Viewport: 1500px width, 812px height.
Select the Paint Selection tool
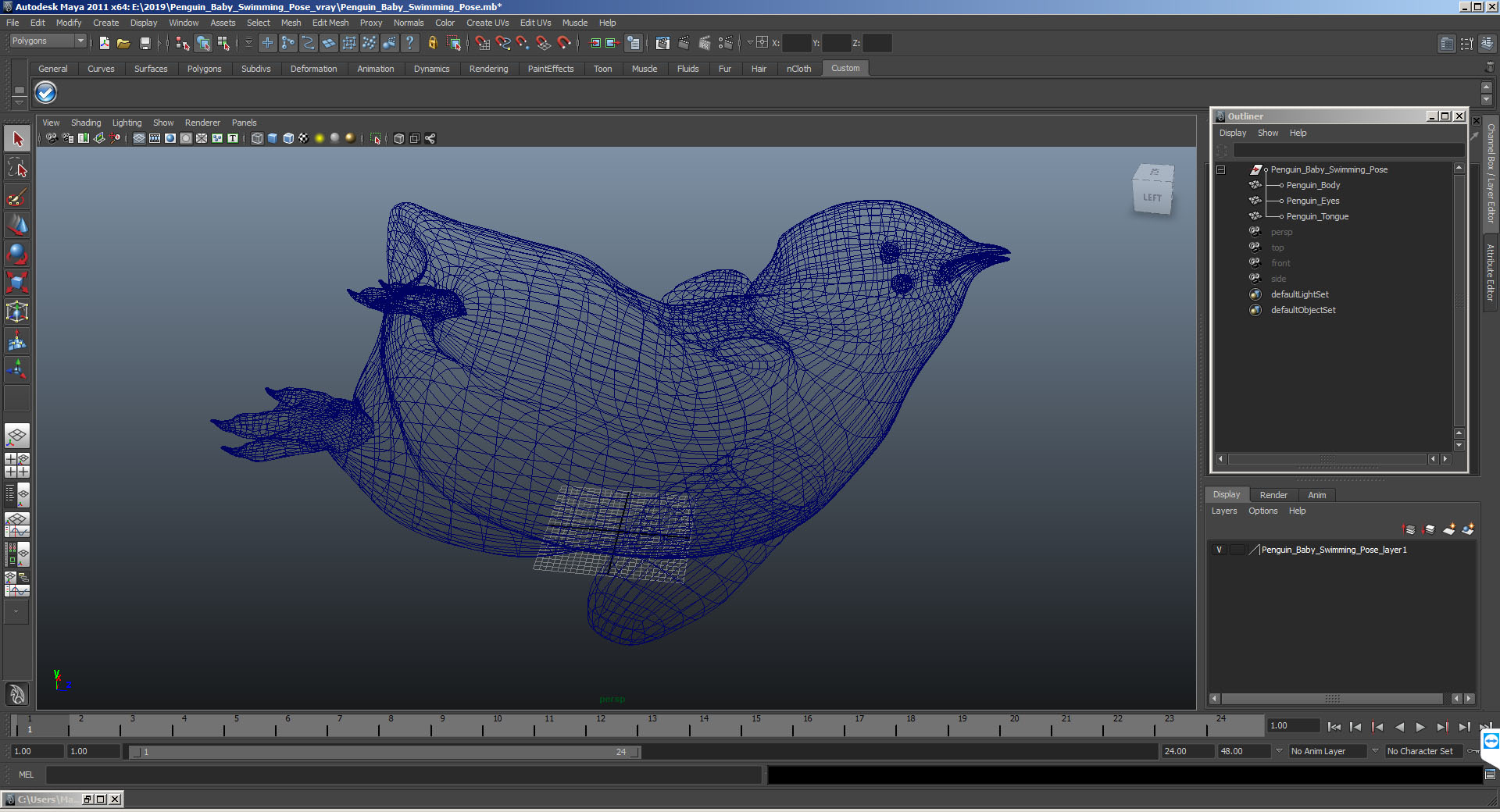pos(17,197)
